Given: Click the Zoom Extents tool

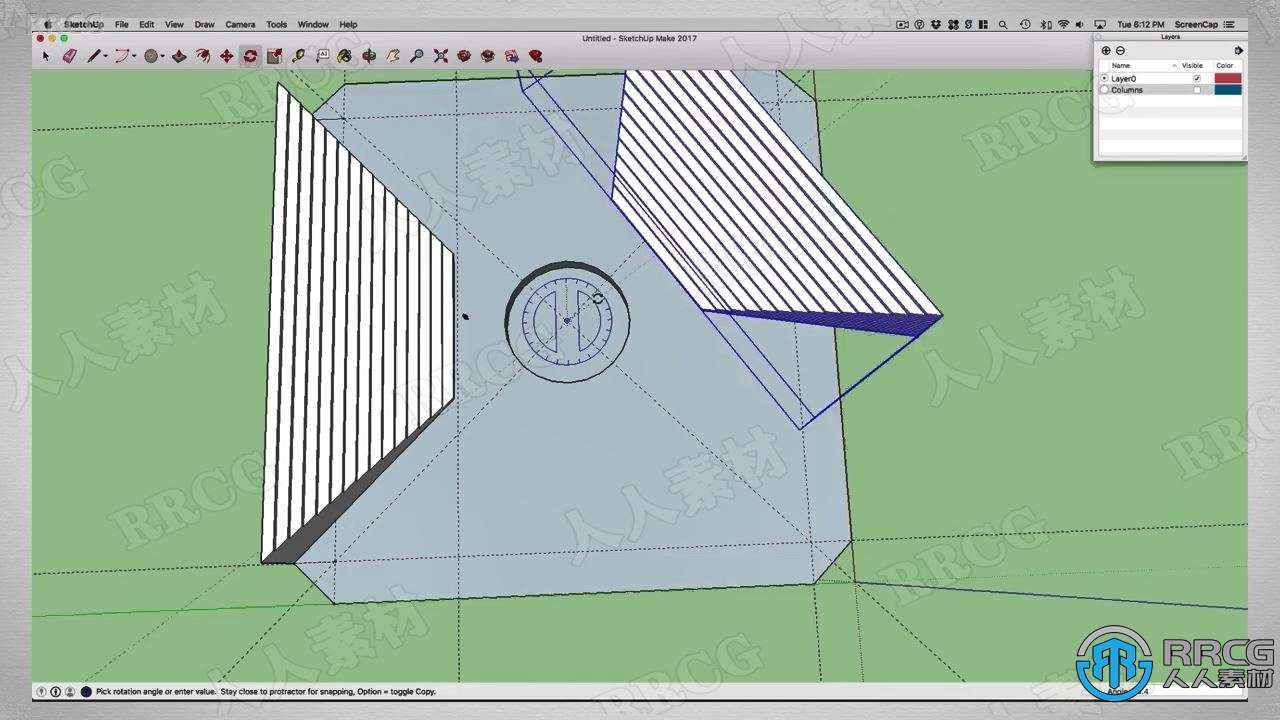Looking at the screenshot, I should coord(440,56).
